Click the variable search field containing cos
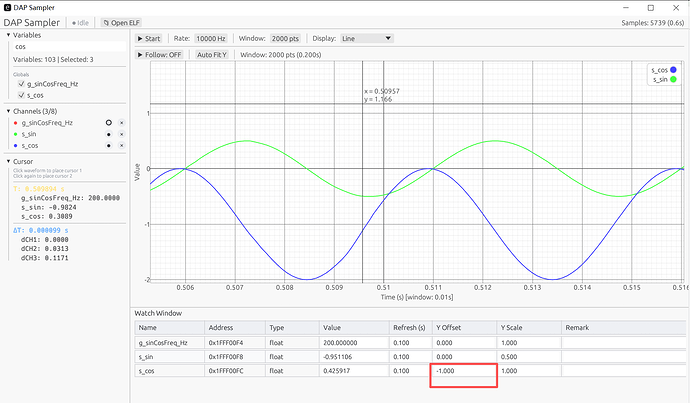Screen dimensions: 690x403 (x=69, y=47)
